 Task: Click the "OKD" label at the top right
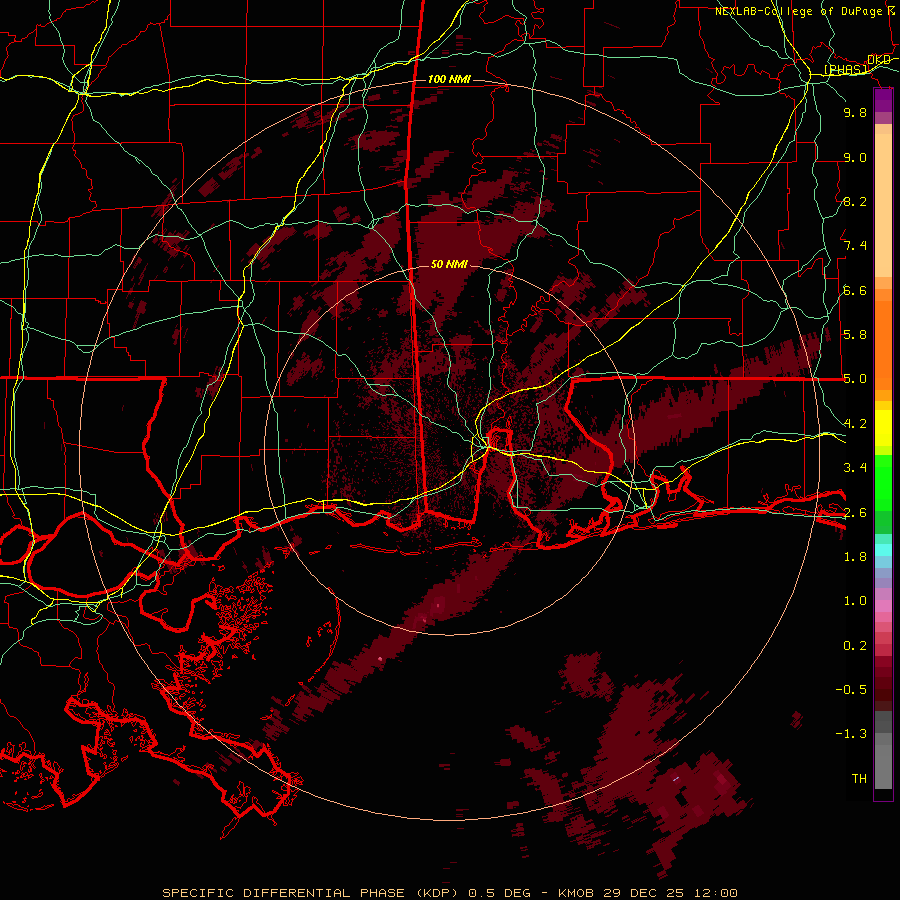[879, 60]
